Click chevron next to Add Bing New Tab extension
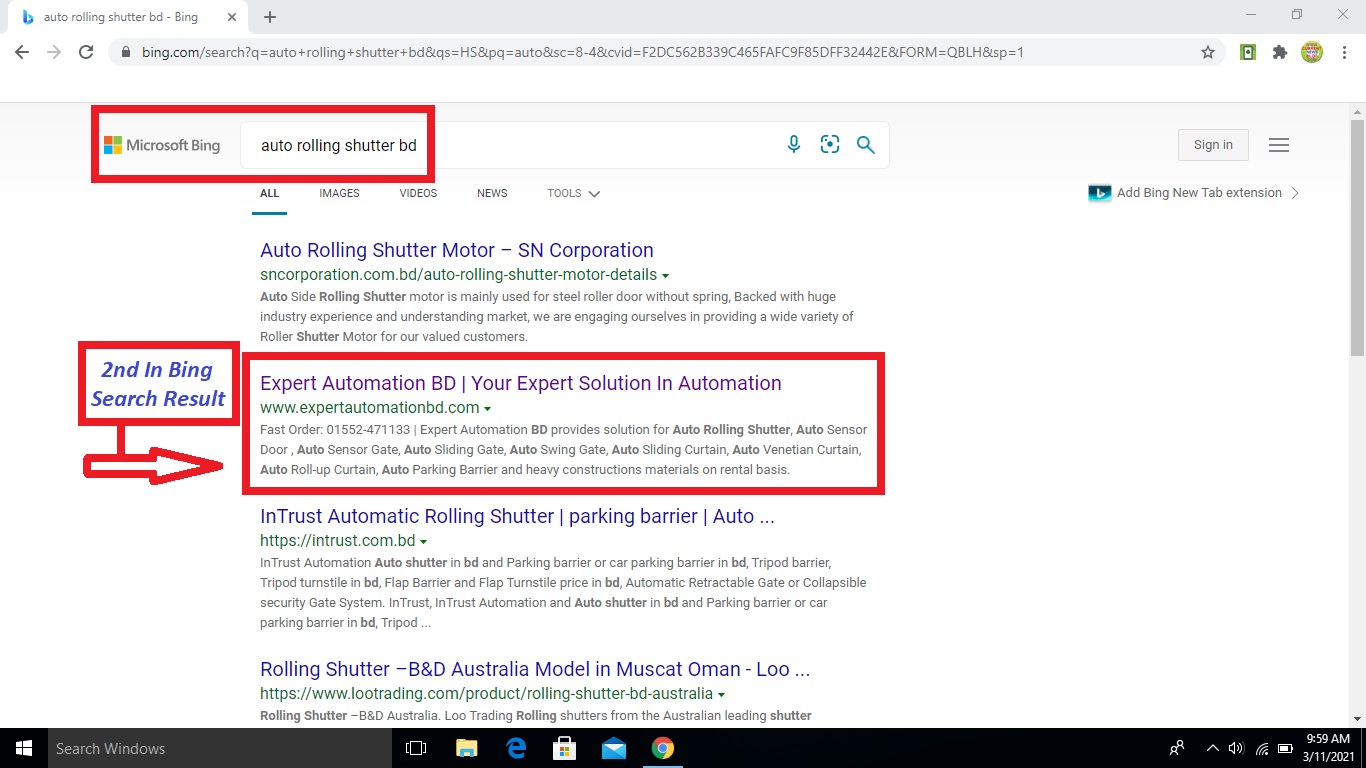The width and height of the screenshot is (1366, 768). pyautogui.click(x=1295, y=193)
